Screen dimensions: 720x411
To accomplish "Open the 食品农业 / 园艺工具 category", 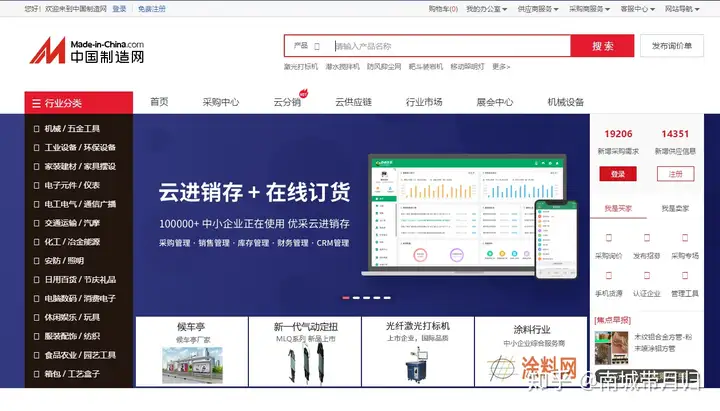I will tap(80, 355).
